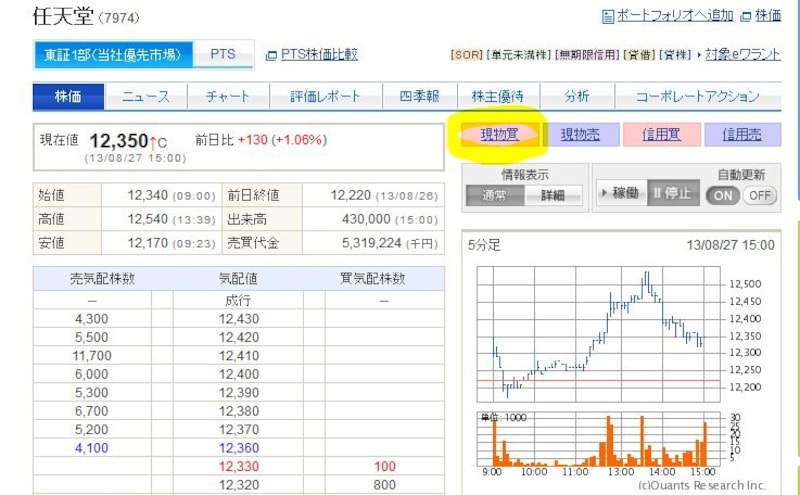This screenshot has width=800, height=495.
Task: Open the 株価 tab
Action: point(68,96)
